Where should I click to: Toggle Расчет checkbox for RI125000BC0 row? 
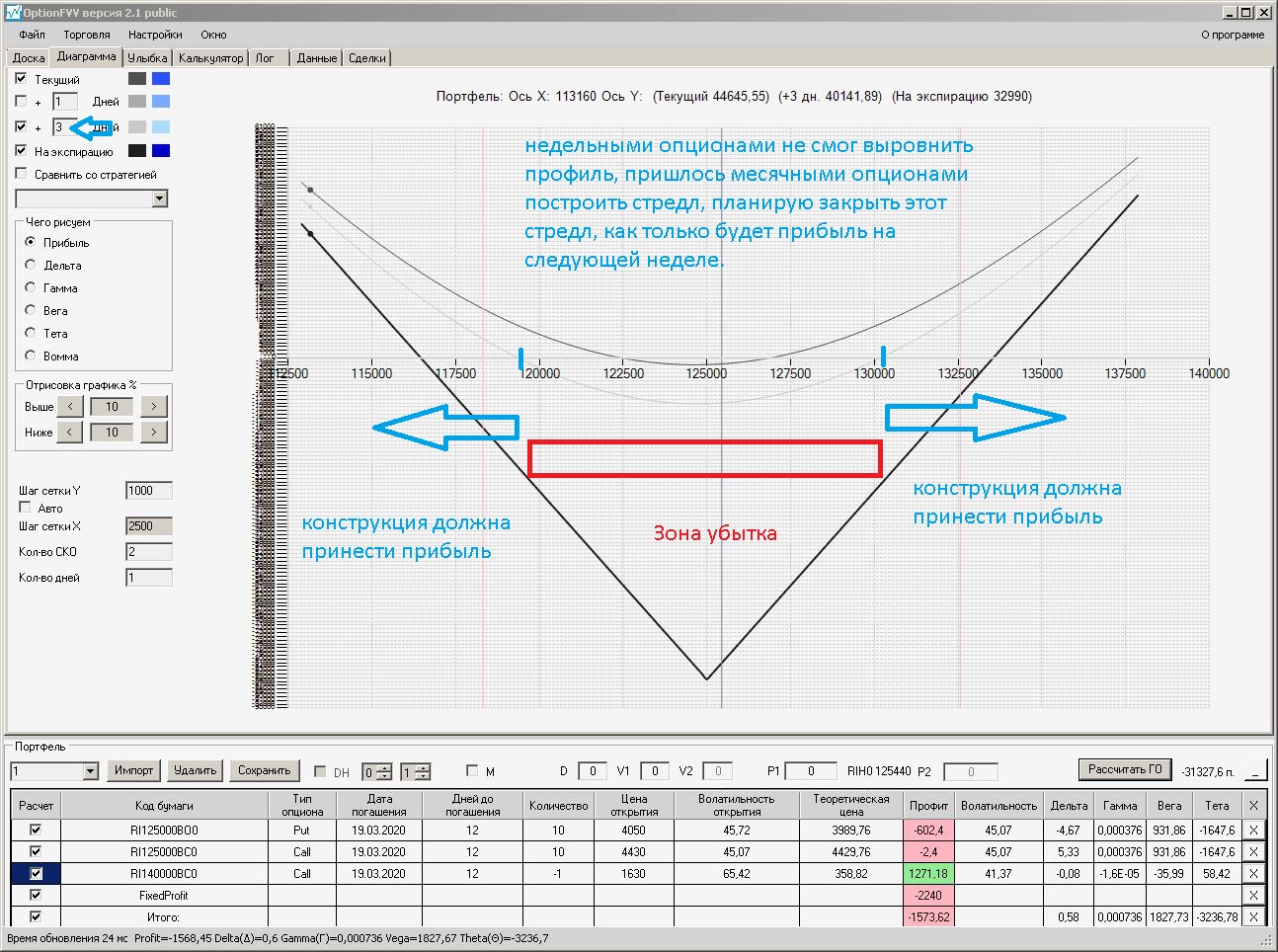coord(36,851)
